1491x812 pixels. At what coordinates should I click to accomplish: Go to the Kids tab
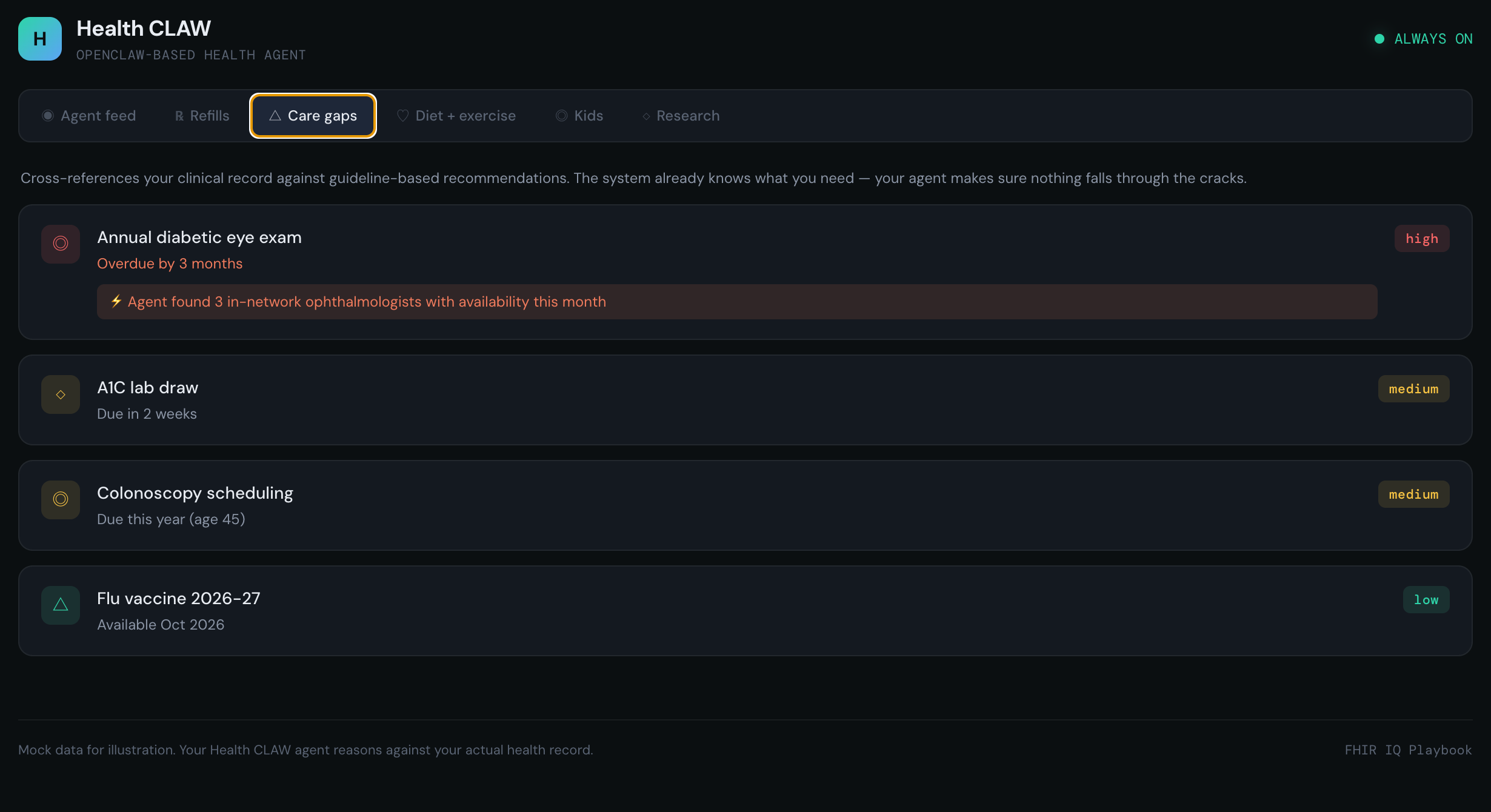[x=579, y=116]
